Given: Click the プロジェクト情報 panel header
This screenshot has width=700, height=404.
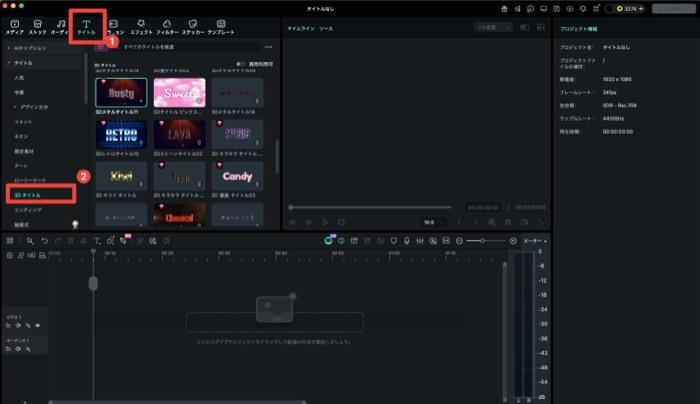Looking at the screenshot, I should pyautogui.click(x=579, y=29).
